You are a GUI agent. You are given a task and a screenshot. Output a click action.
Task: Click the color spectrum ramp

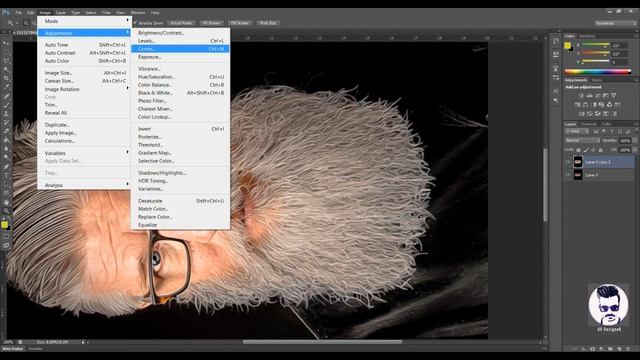[x=598, y=71]
